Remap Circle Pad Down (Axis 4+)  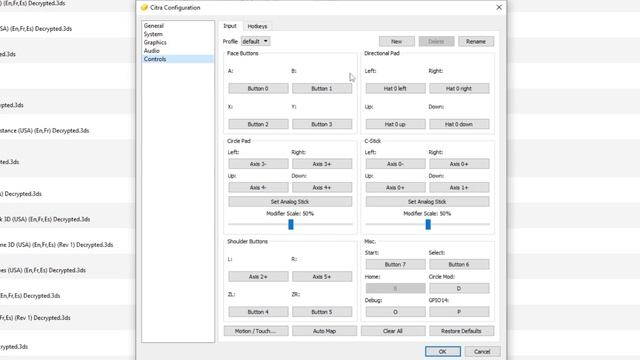click(x=322, y=187)
